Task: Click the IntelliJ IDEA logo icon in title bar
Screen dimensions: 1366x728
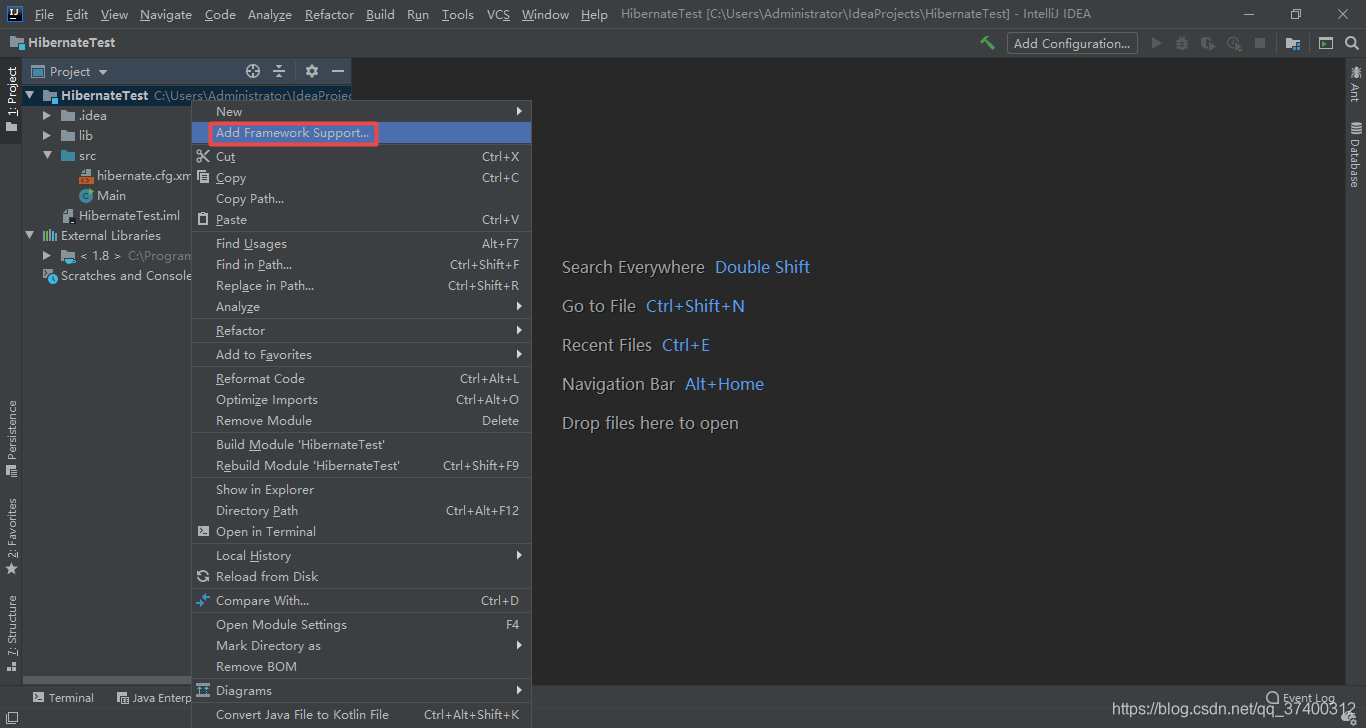Action: pyautogui.click(x=14, y=14)
